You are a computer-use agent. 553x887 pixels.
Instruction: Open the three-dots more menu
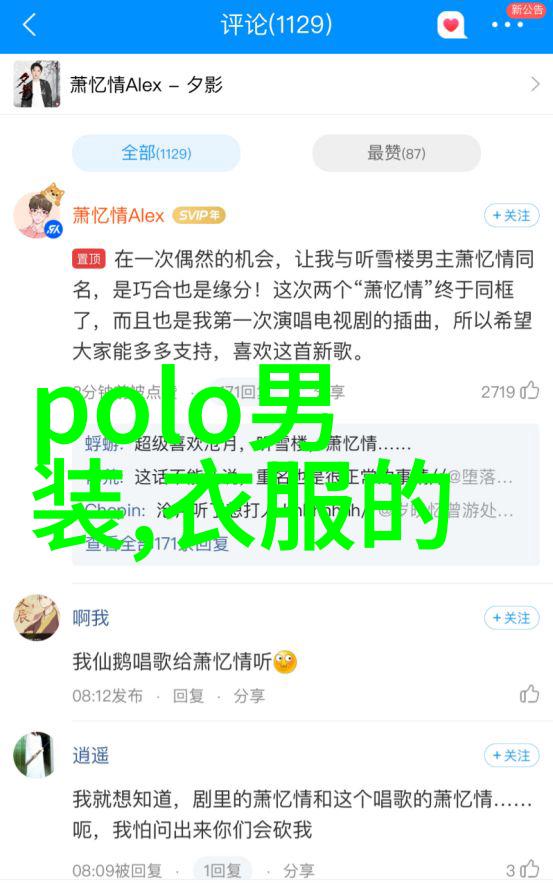[507, 25]
